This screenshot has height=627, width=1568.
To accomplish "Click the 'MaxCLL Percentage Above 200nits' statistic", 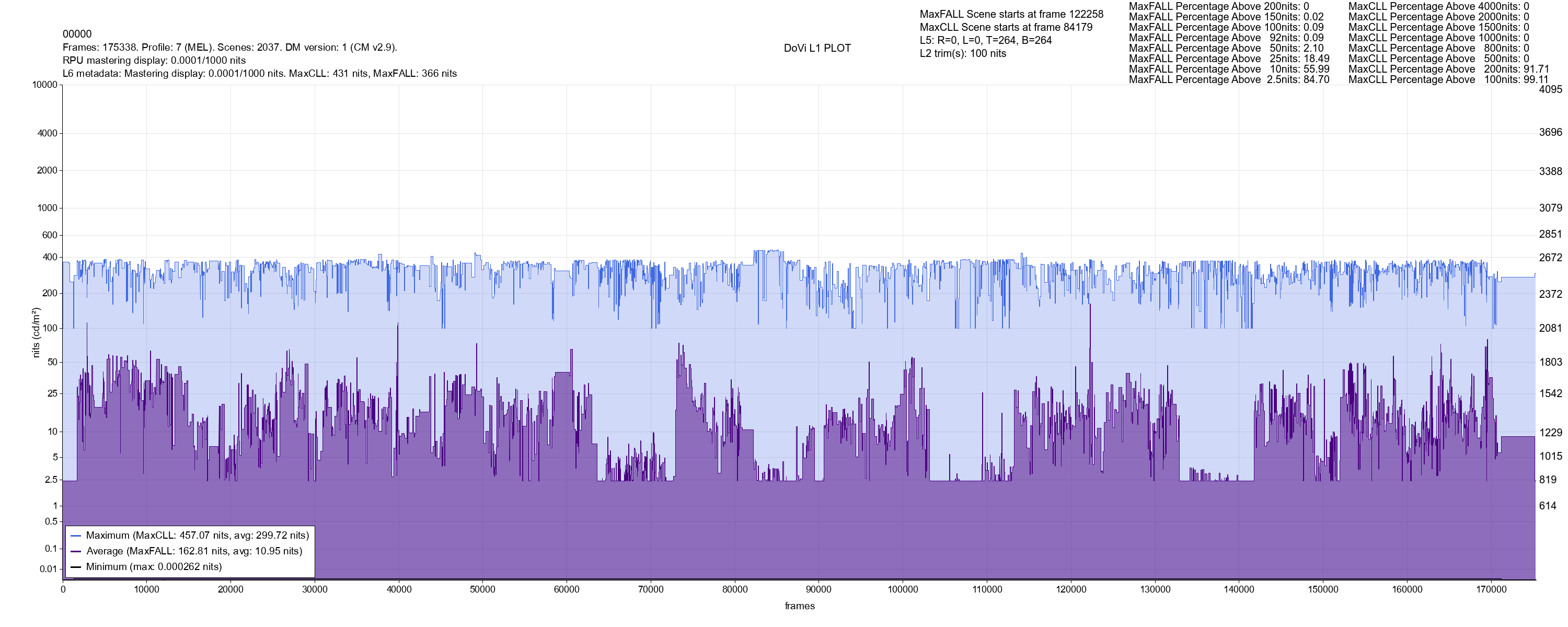I will click(x=1448, y=69).
